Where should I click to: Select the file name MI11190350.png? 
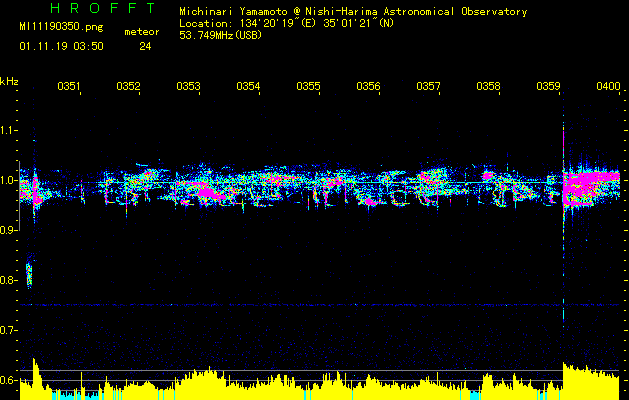61,27
